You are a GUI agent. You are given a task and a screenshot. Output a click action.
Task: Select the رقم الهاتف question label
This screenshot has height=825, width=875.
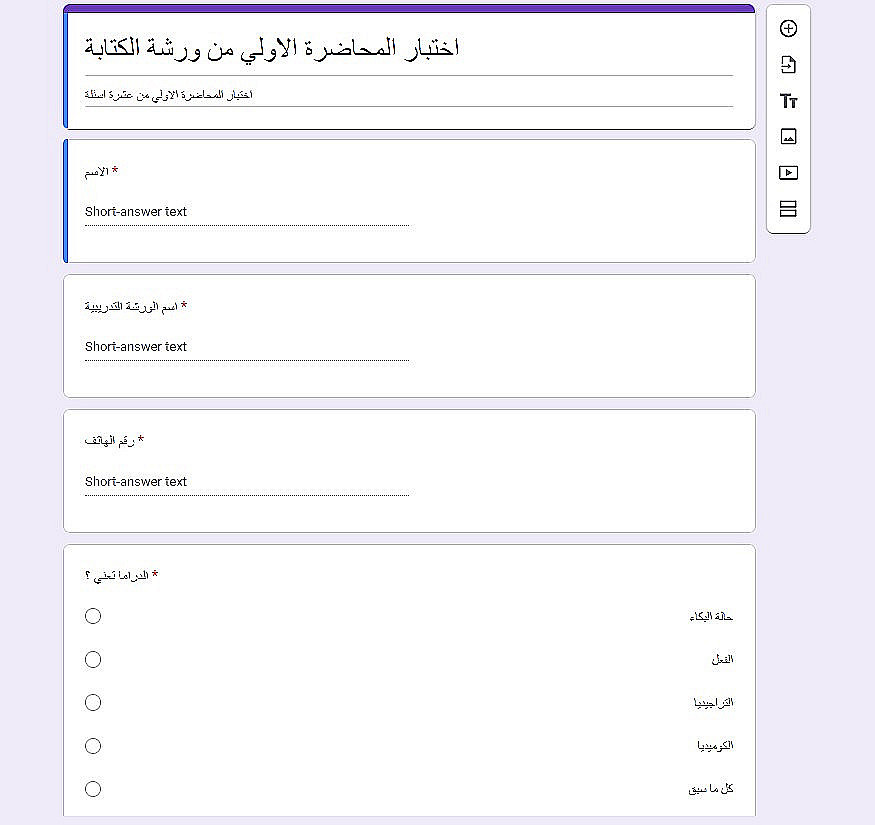(x=110, y=441)
